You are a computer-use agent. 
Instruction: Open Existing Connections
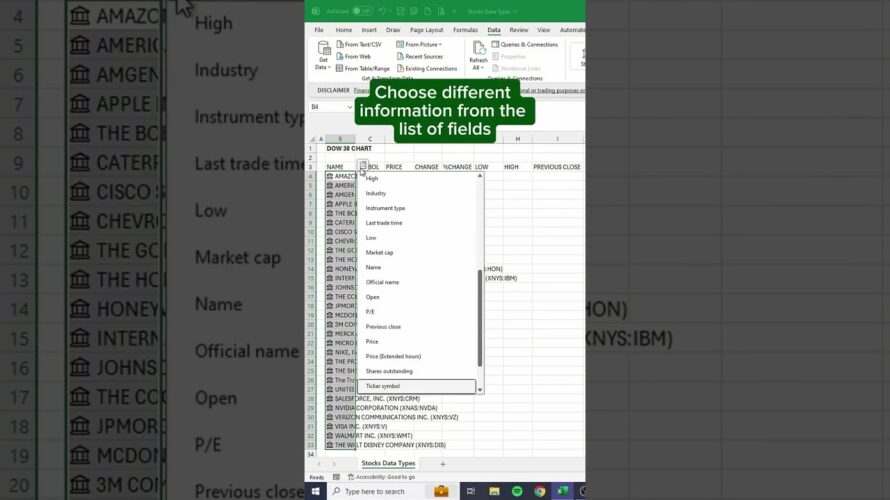coord(426,69)
